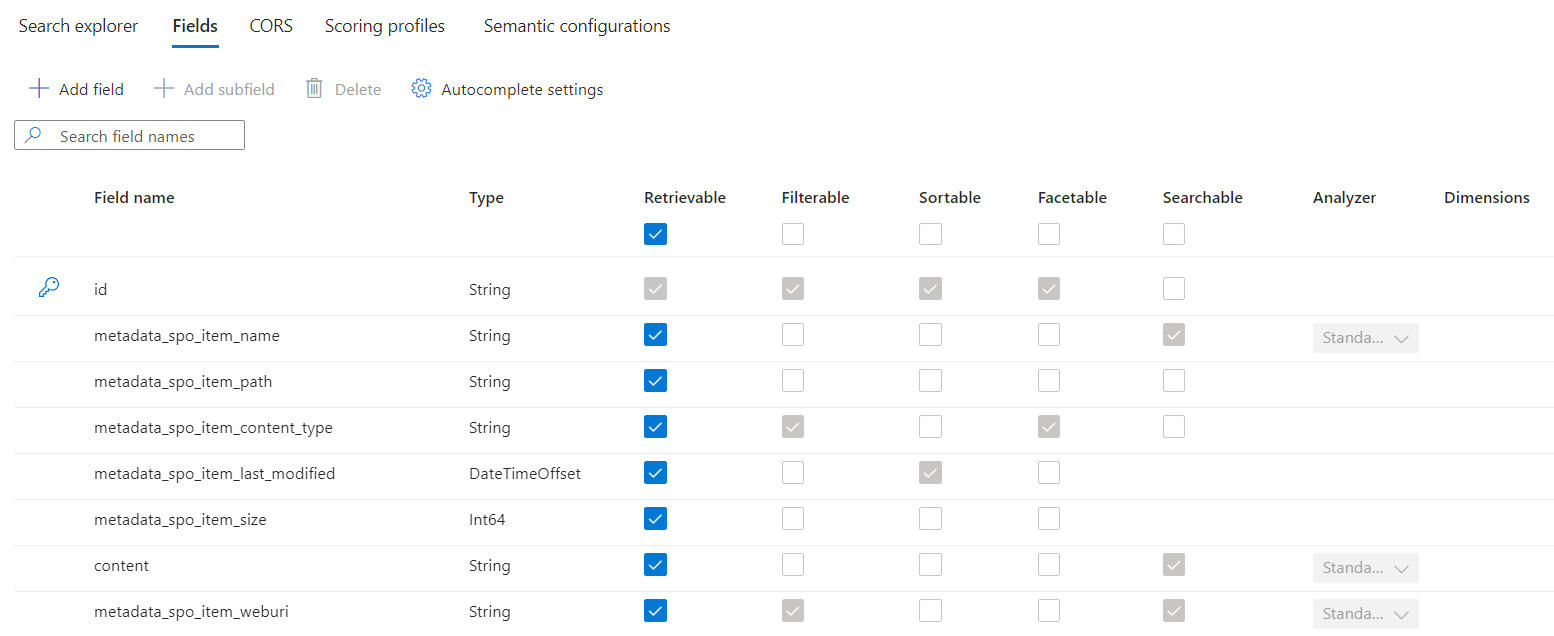The width and height of the screenshot is (1554, 636).
Task: Click the key icon beside the id field
Action: pos(47,288)
